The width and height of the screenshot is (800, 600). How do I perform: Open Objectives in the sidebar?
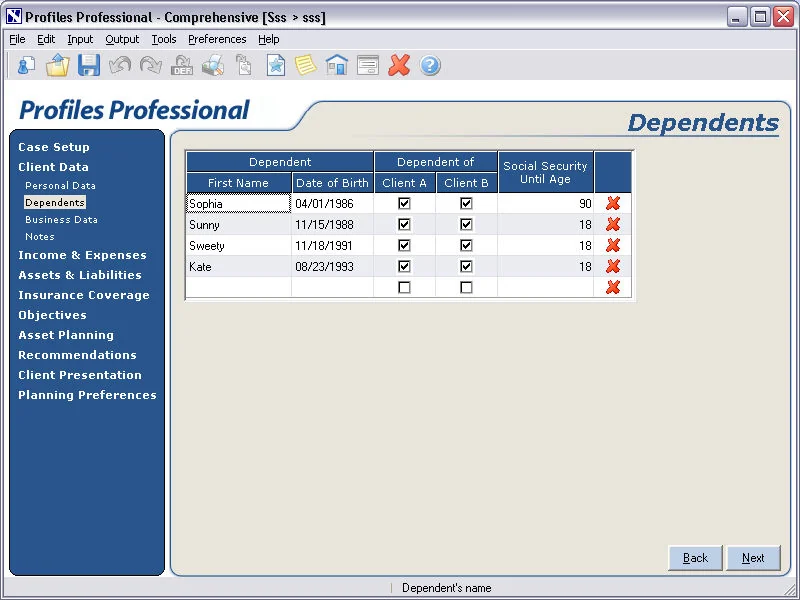click(52, 315)
